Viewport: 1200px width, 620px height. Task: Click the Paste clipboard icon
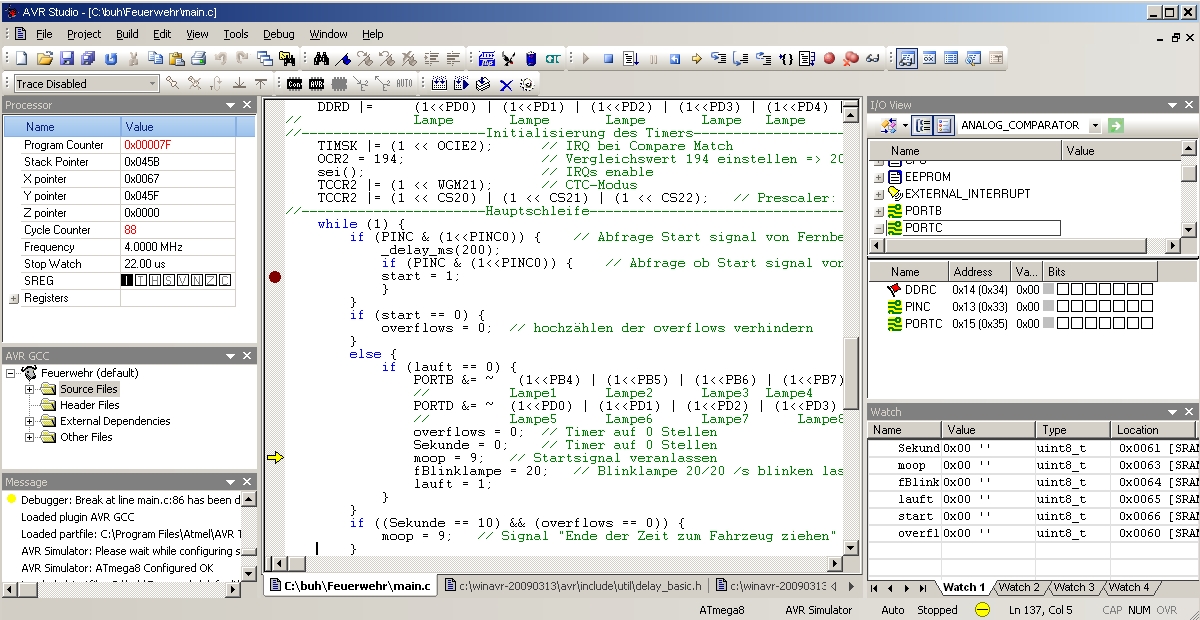tap(176, 58)
